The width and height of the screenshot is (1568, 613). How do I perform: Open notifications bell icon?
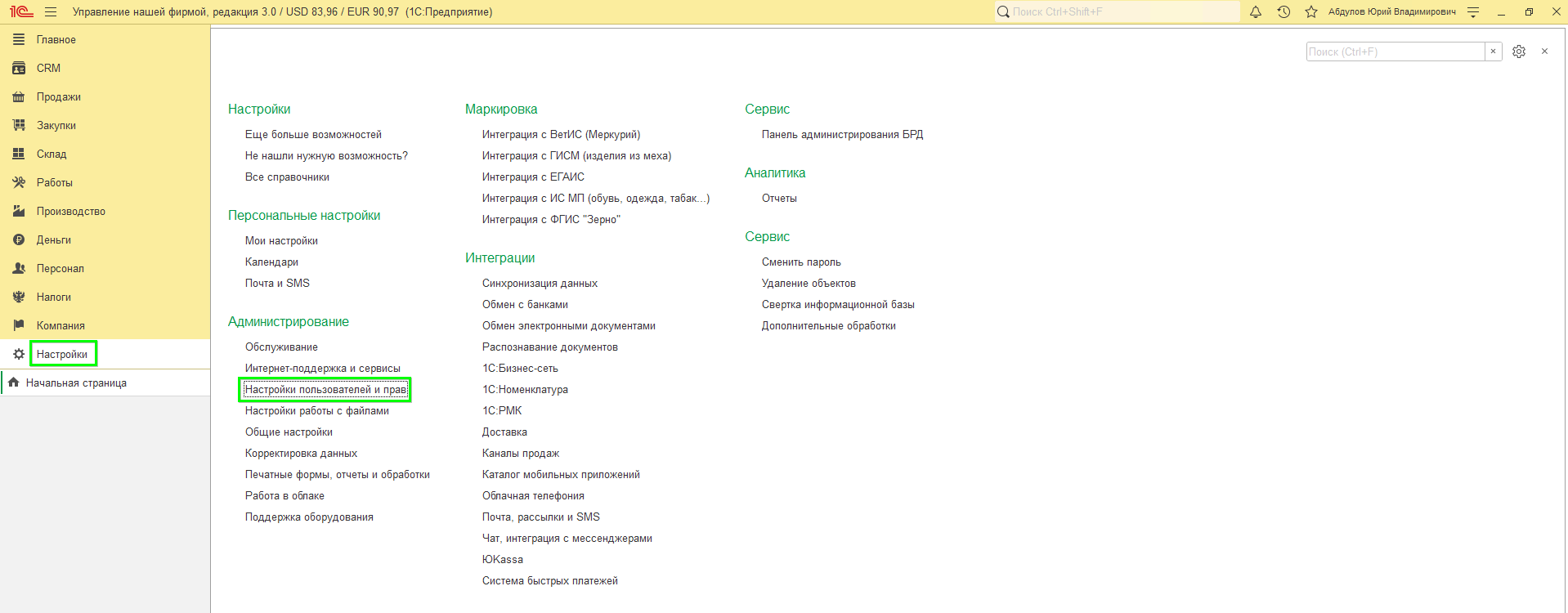pos(1256,11)
